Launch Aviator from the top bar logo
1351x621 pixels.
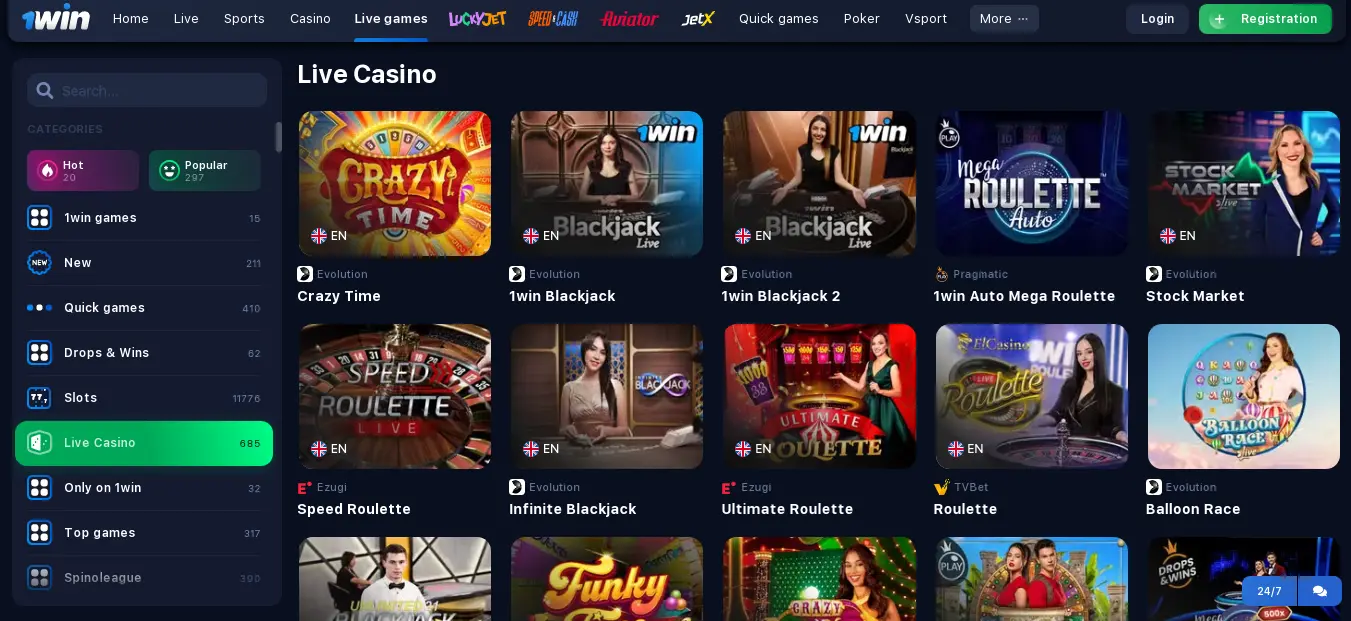point(629,19)
